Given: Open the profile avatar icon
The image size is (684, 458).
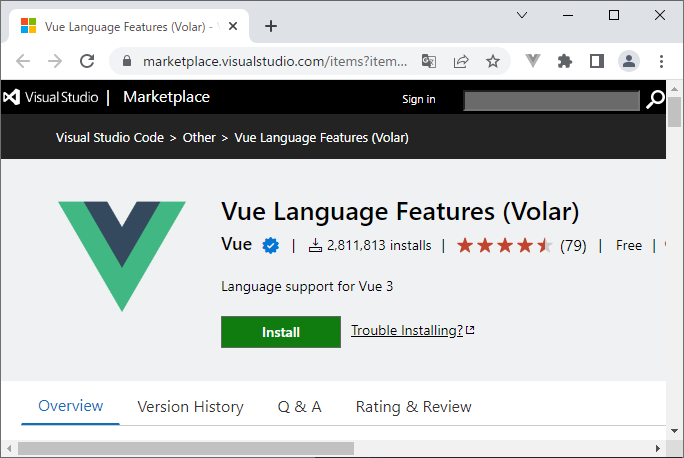Looking at the screenshot, I should (629, 61).
